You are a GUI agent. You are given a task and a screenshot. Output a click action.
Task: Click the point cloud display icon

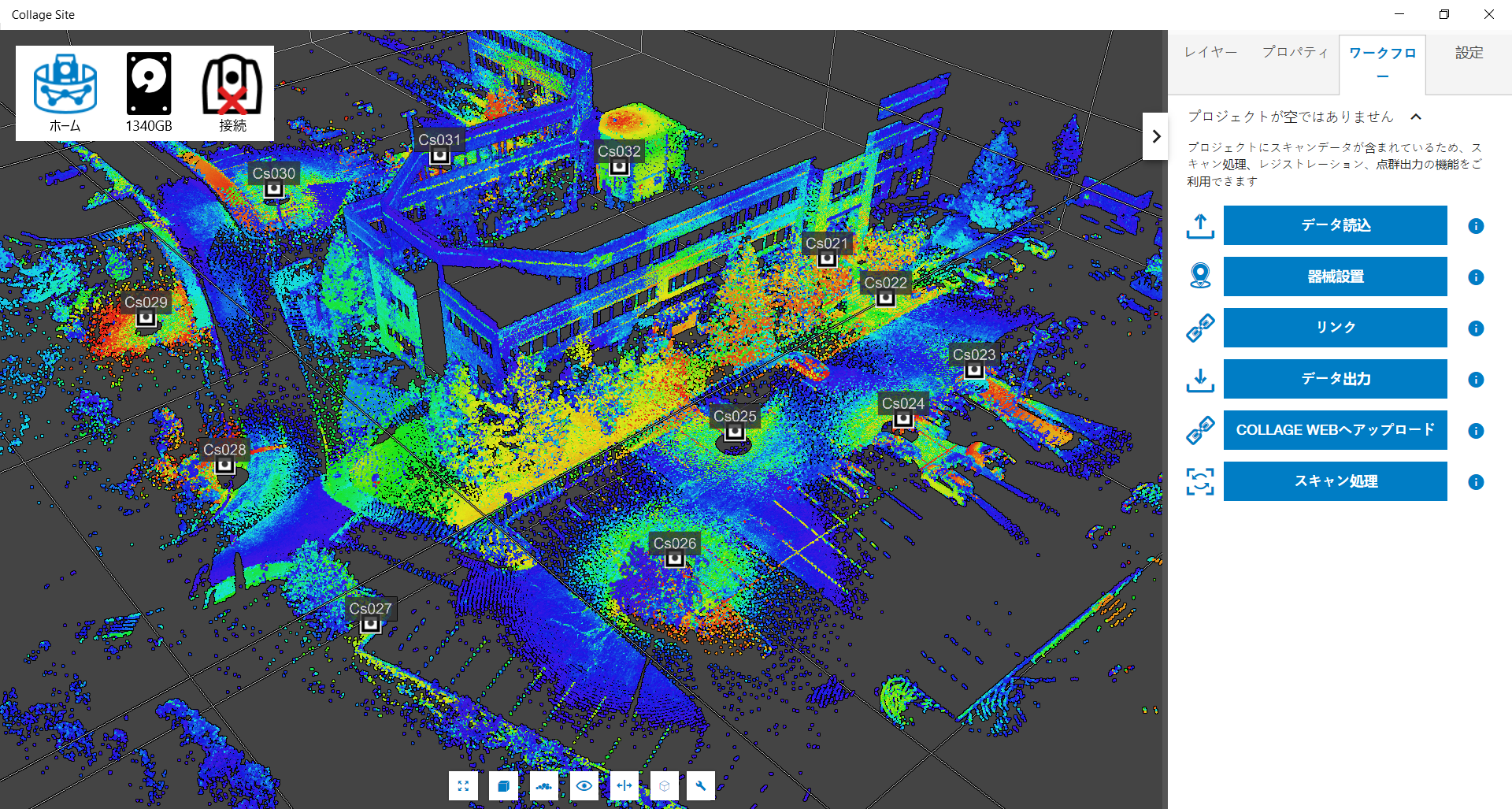(543, 785)
